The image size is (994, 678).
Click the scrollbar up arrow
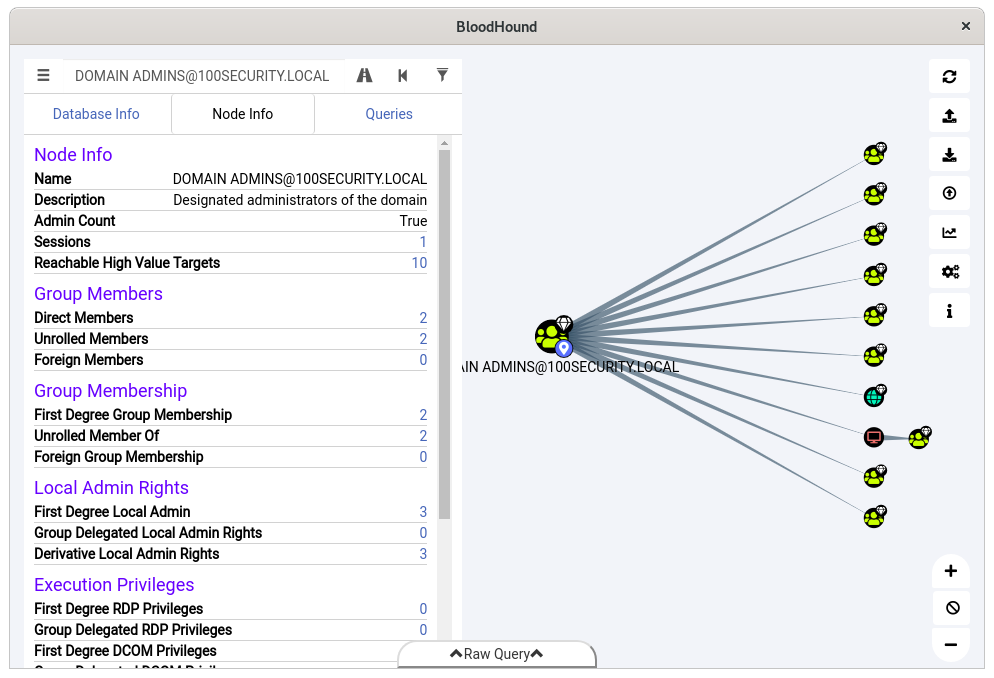tap(444, 143)
